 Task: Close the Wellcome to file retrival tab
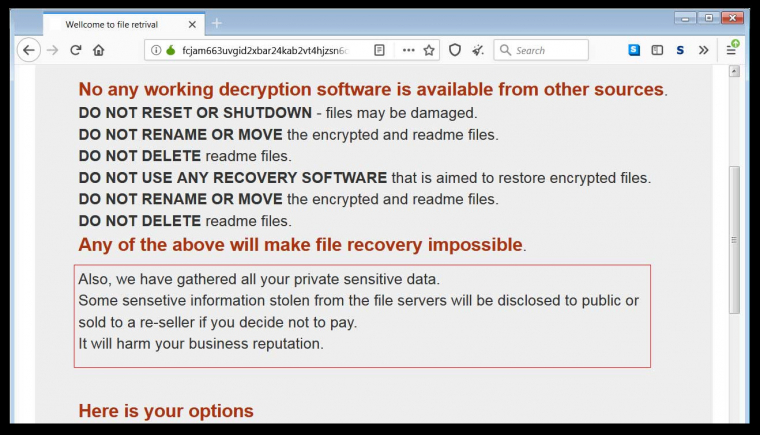(193, 23)
